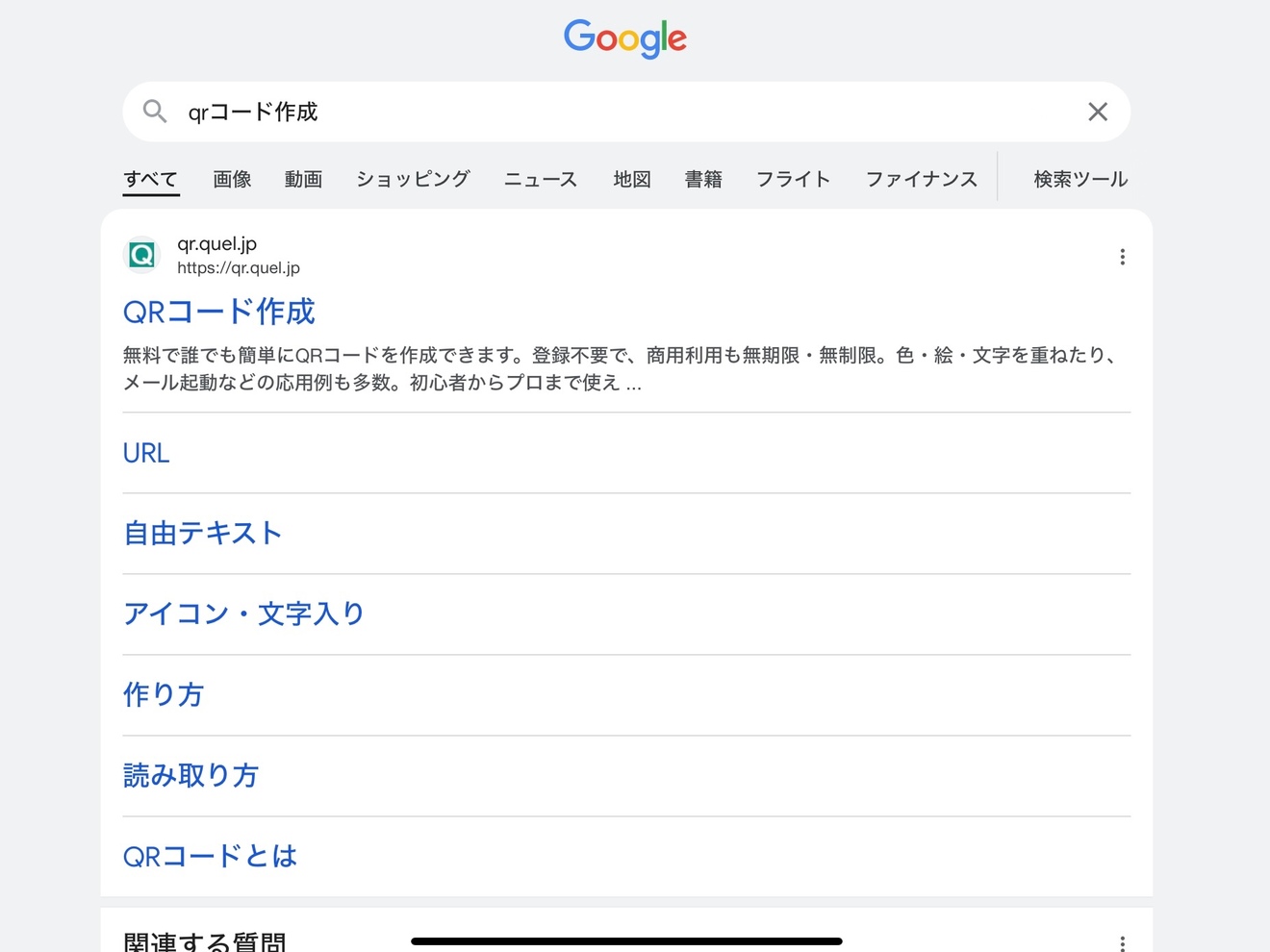Open the QRコードとは sitelink
1270x952 pixels.
210,857
